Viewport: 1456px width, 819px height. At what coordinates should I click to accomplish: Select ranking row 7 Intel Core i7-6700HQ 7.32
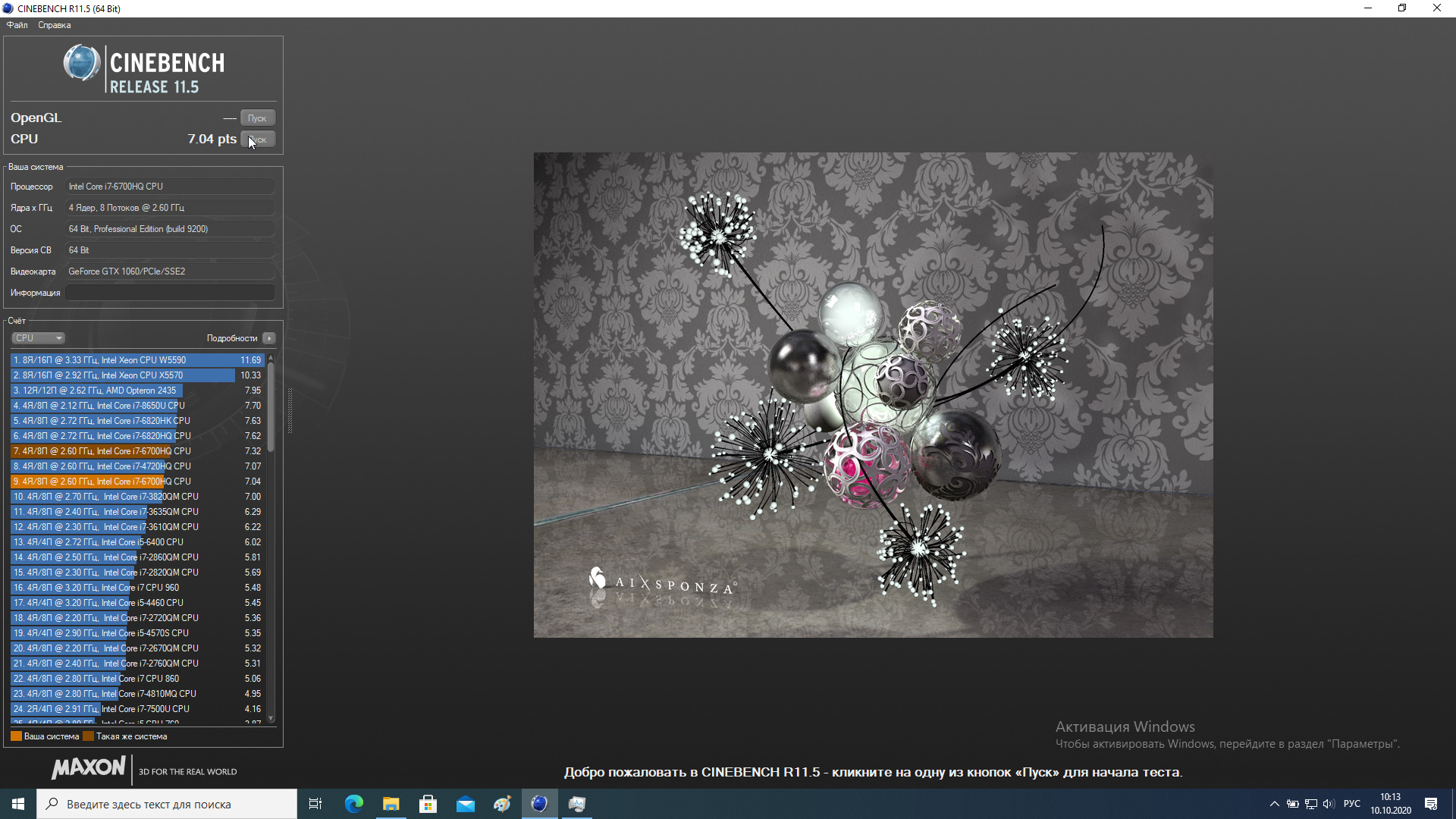pos(137,451)
